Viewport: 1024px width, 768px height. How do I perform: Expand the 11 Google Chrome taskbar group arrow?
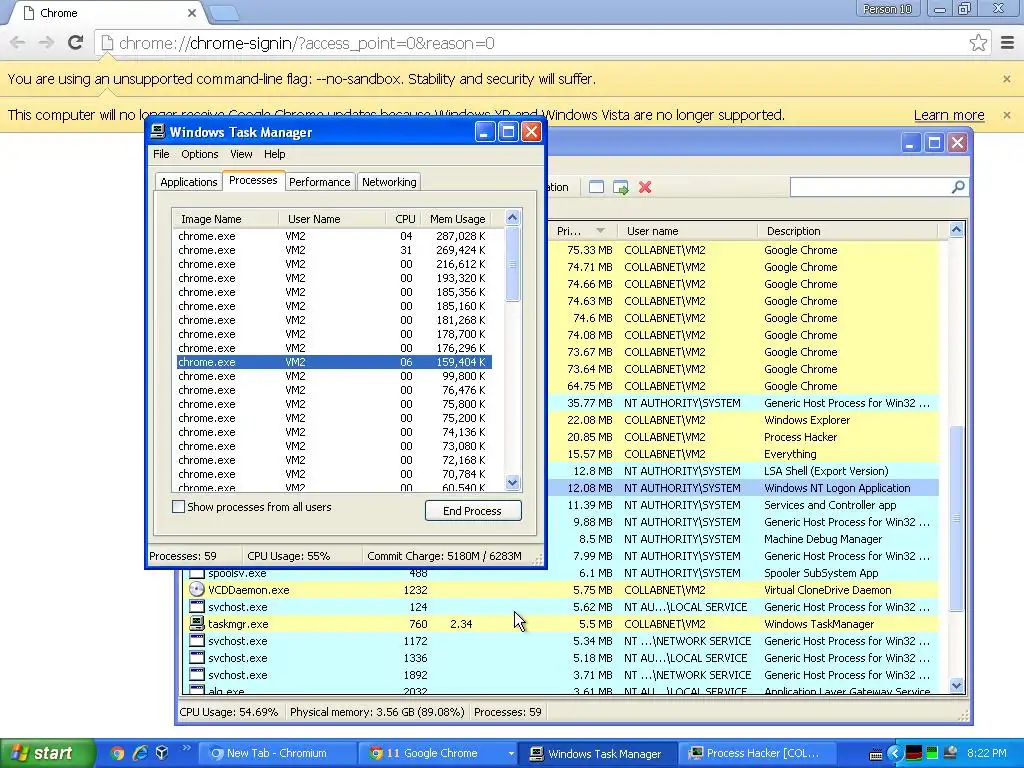coord(511,754)
